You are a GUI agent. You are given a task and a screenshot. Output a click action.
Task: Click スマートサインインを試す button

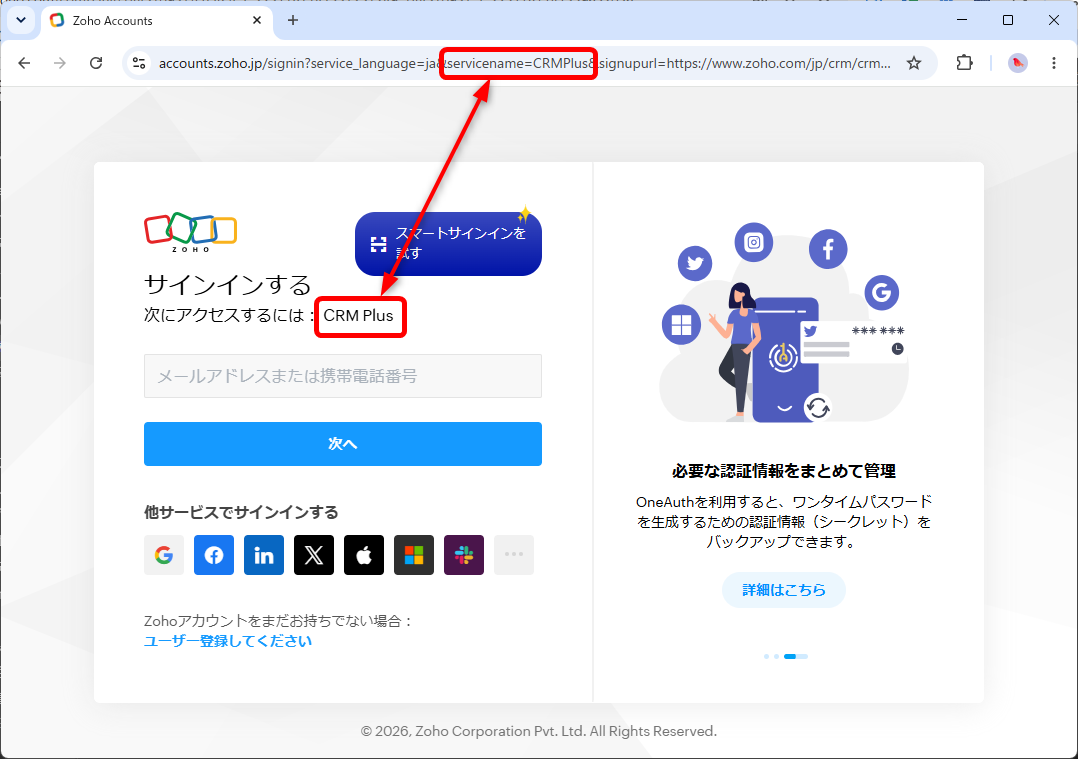[x=448, y=243]
